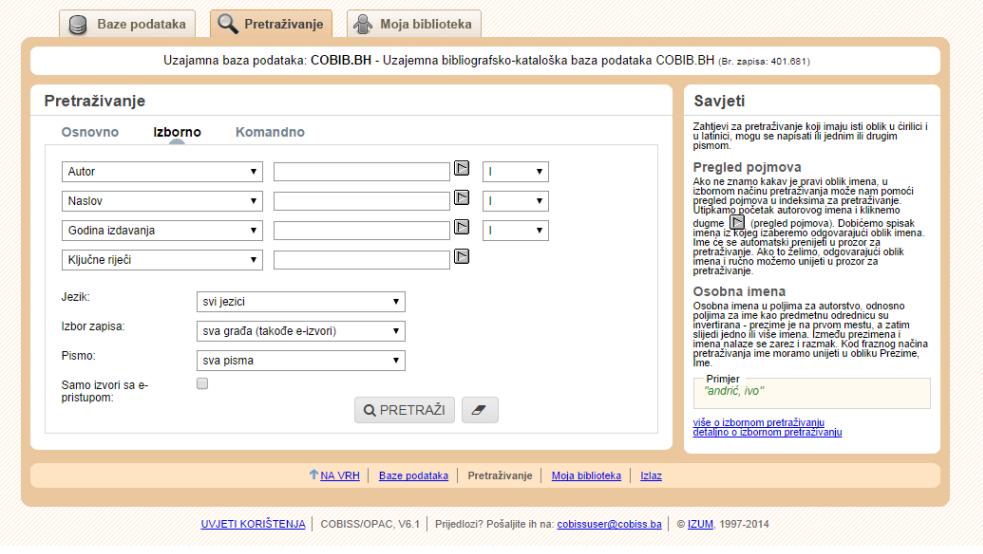Image resolution: width=983 pixels, height=554 pixels.
Task: Click the Pretraživanje text in footer navigation
Action: [500, 476]
